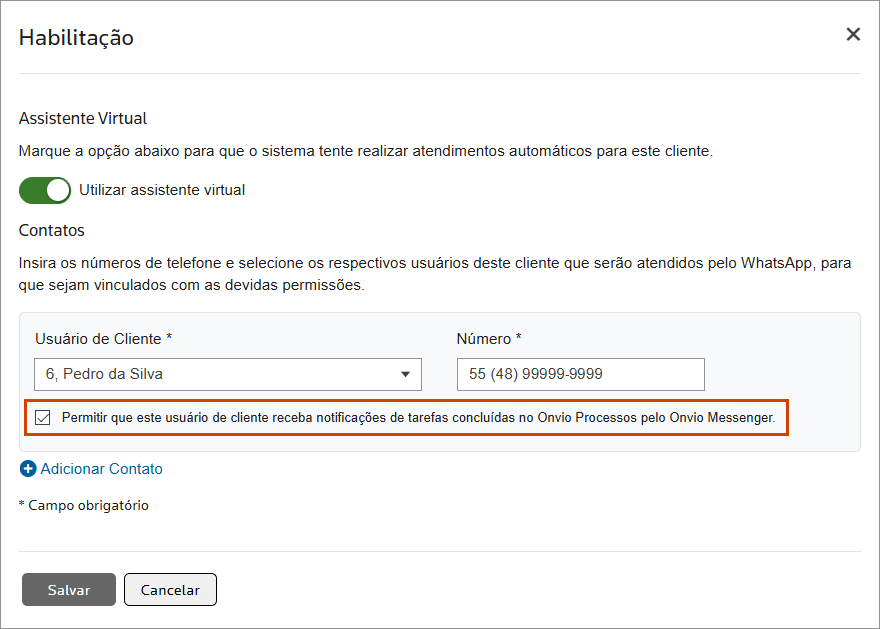This screenshot has width=880, height=629.
Task: Uncheck the task notifications permission checkbox
Action: coord(43,417)
